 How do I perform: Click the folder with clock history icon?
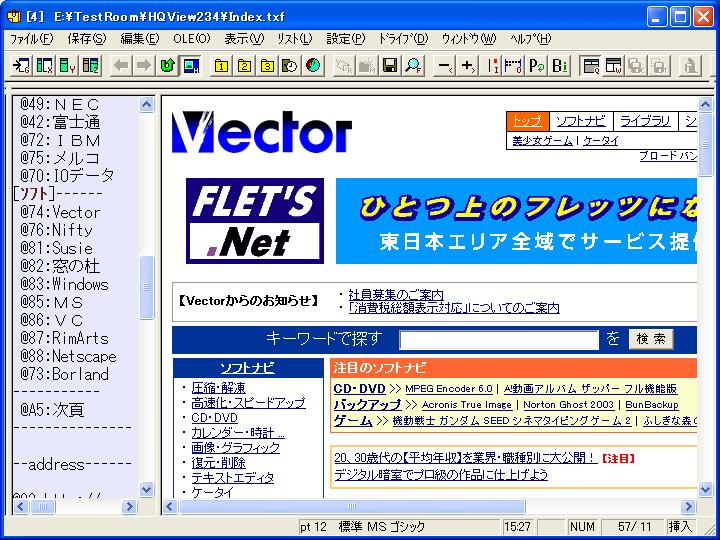290,66
